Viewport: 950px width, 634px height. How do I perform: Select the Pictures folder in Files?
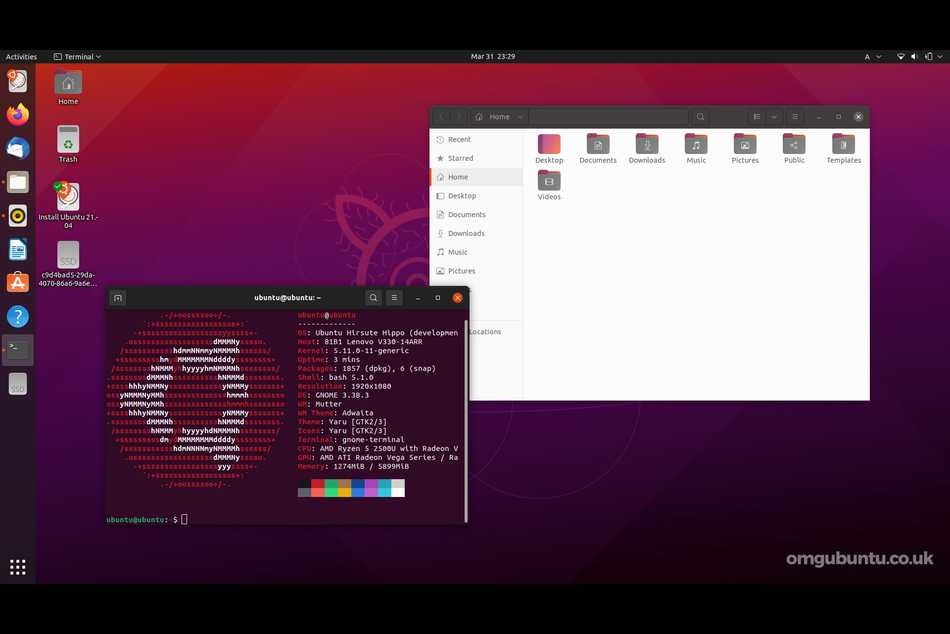(745, 148)
